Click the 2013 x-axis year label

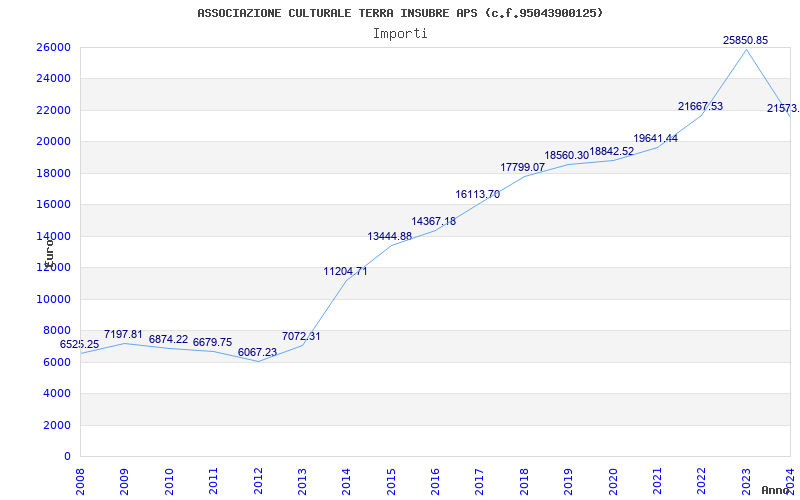[302, 481]
